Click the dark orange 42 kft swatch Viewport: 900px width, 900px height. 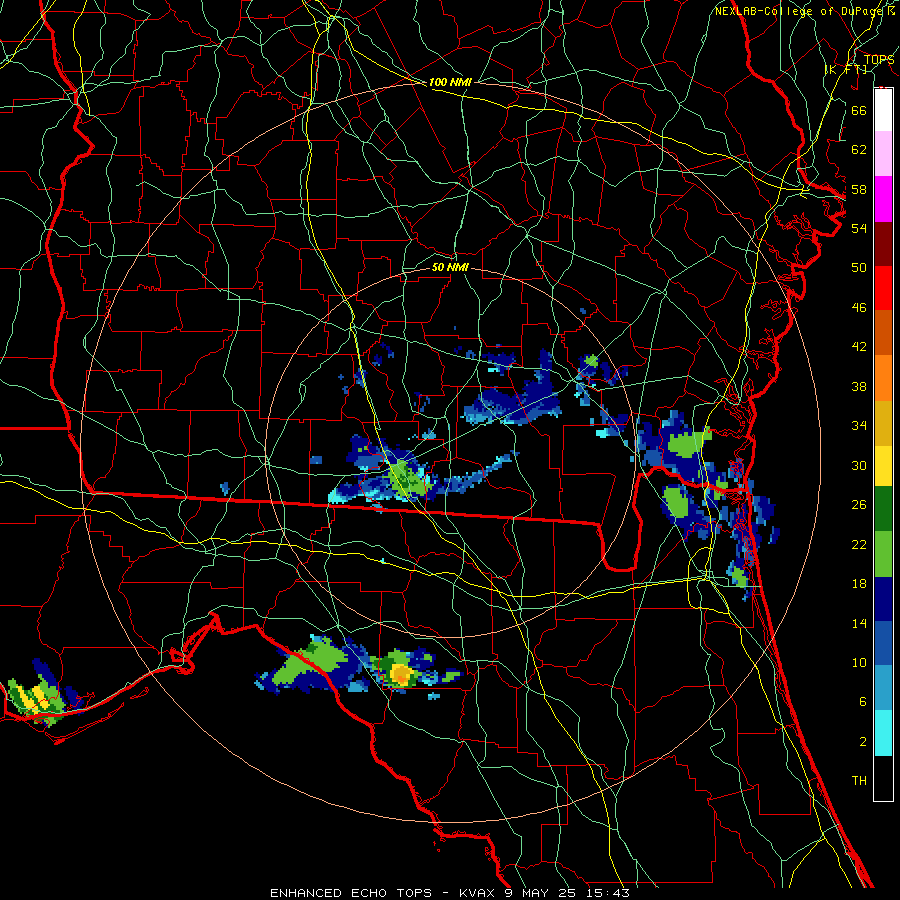coord(883,333)
